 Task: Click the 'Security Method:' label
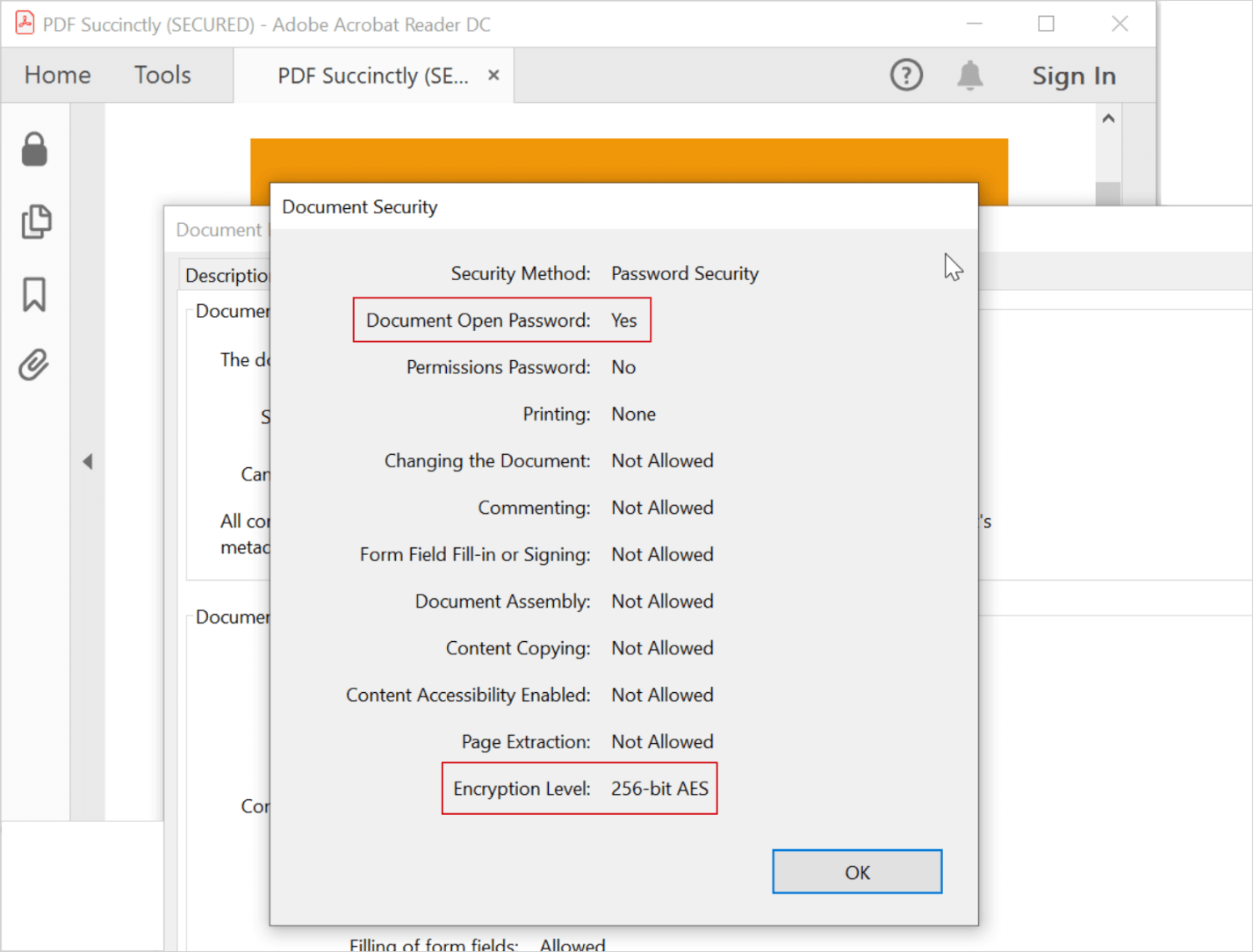(521, 274)
